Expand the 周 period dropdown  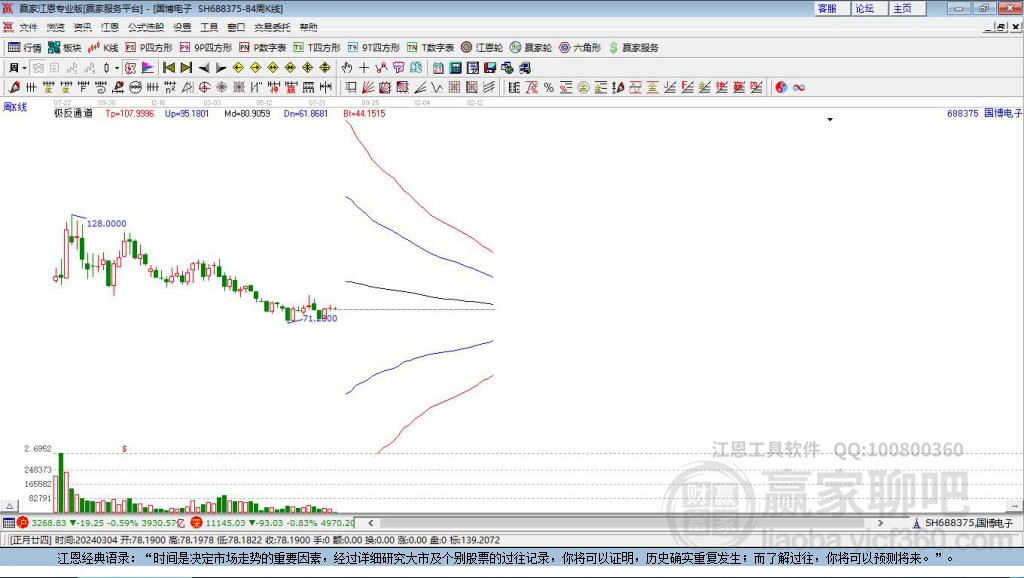tap(24, 68)
